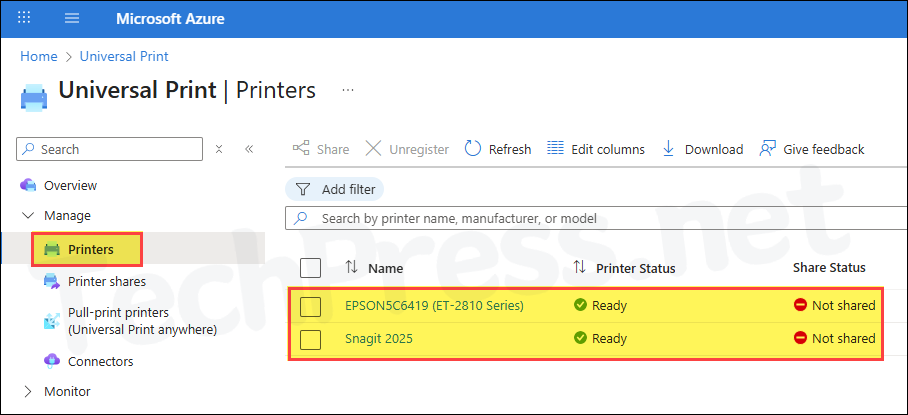
Task: Open the Snagit 2025 printer
Action: [x=379, y=339]
